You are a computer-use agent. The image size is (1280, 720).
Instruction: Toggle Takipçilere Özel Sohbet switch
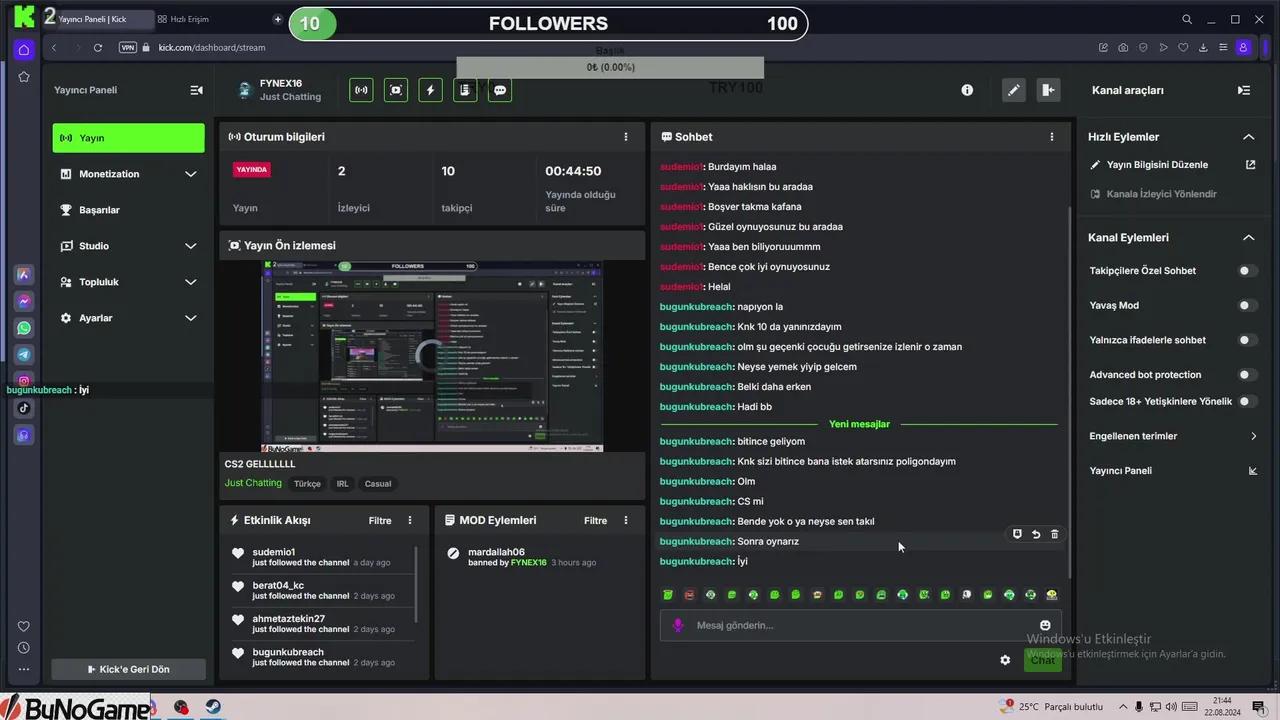1247,271
